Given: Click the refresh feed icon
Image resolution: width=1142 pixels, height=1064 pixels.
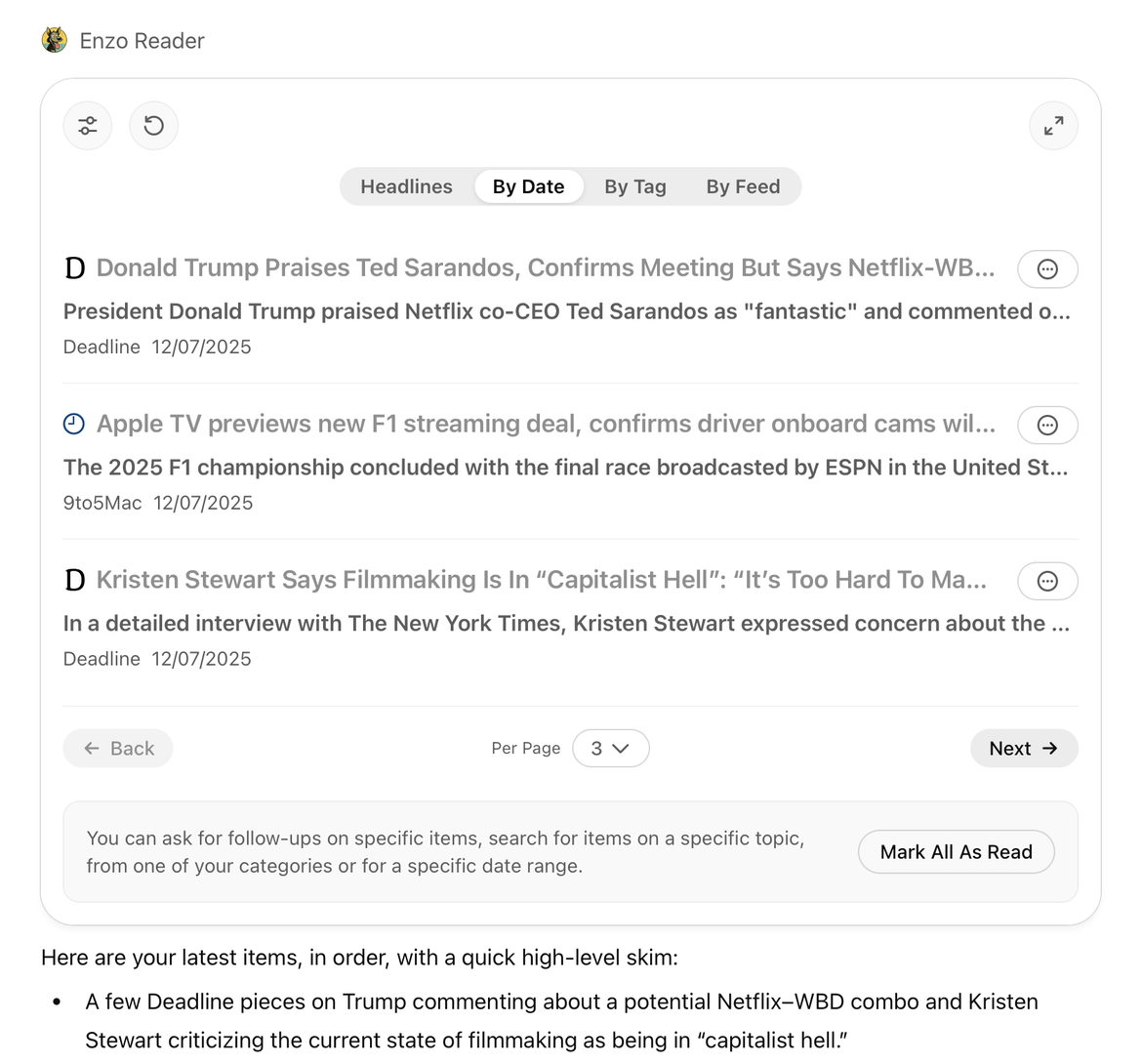Looking at the screenshot, I should (x=154, y=126).
